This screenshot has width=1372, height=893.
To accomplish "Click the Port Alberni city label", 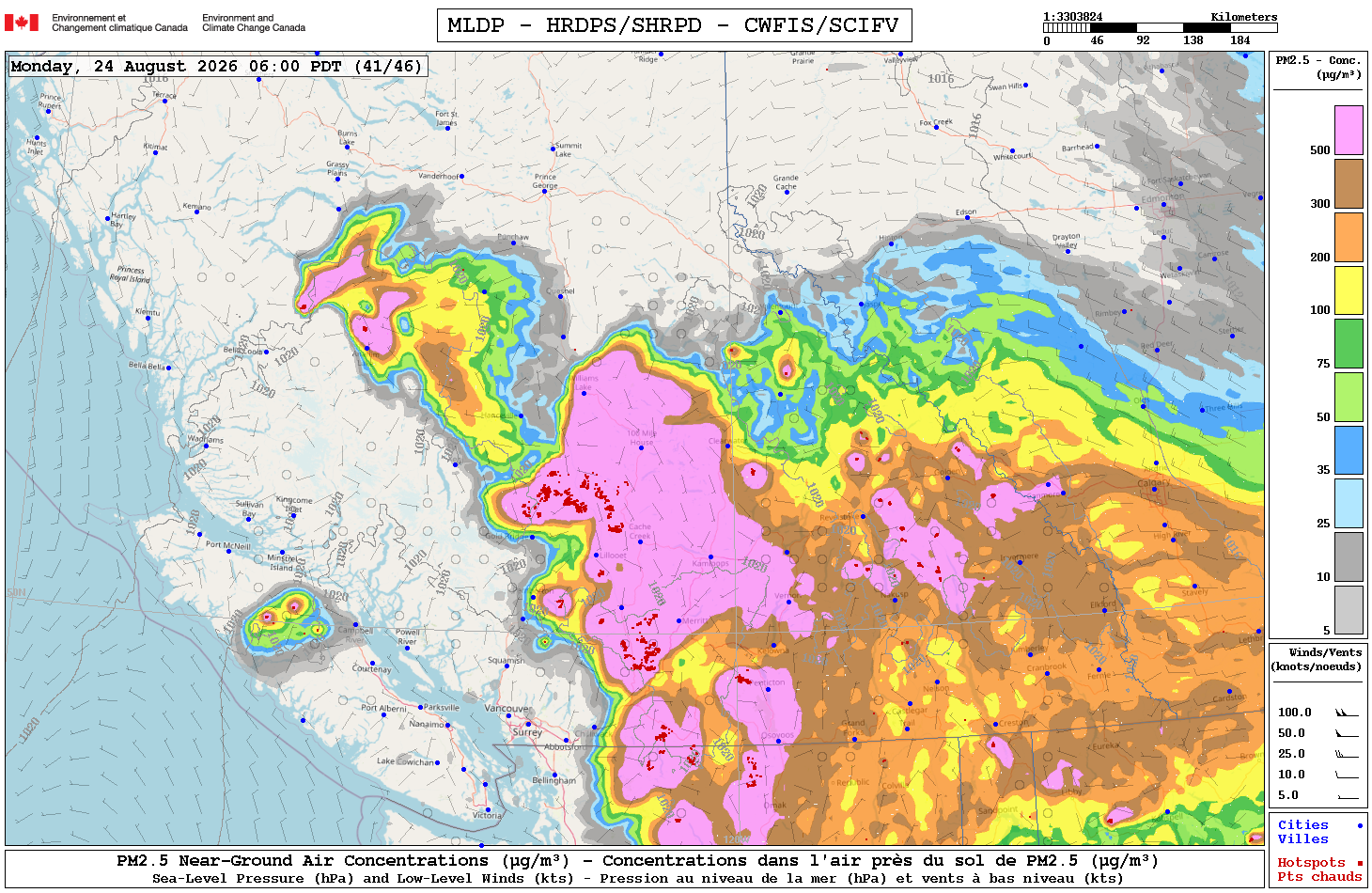I will click(384, 708).
